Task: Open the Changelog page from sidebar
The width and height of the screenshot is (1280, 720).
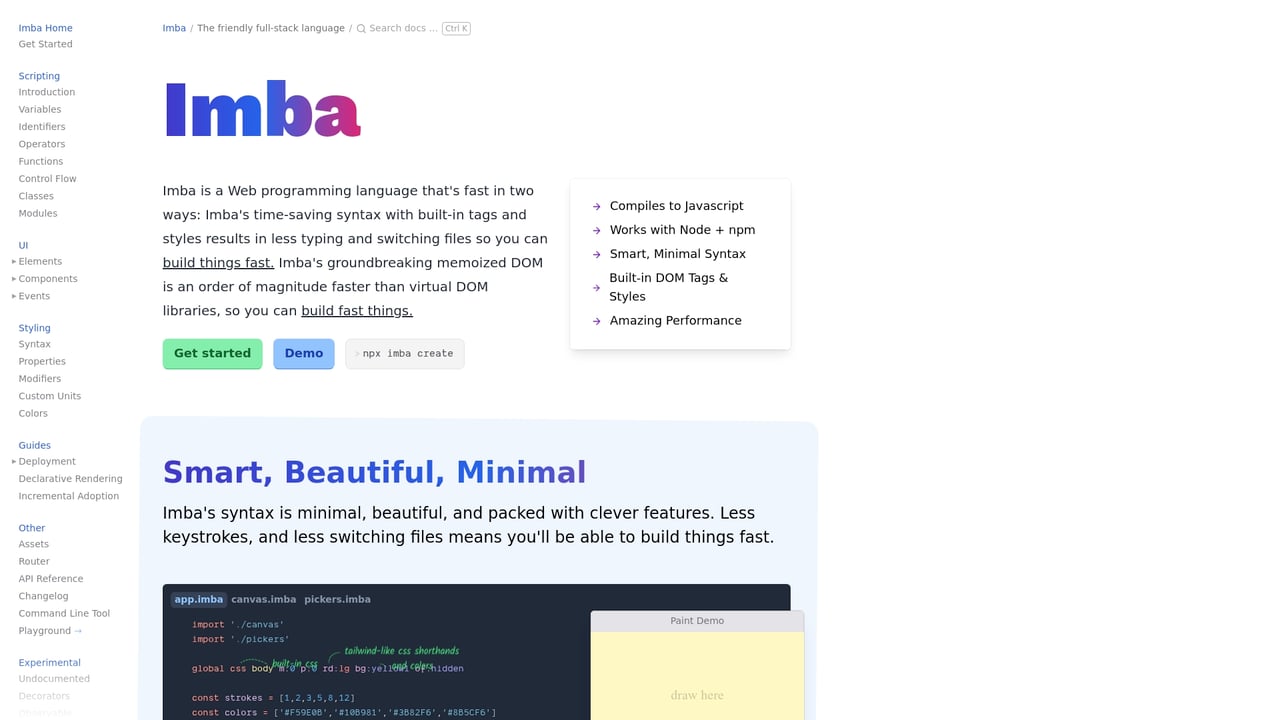Action: coord(43,596)
